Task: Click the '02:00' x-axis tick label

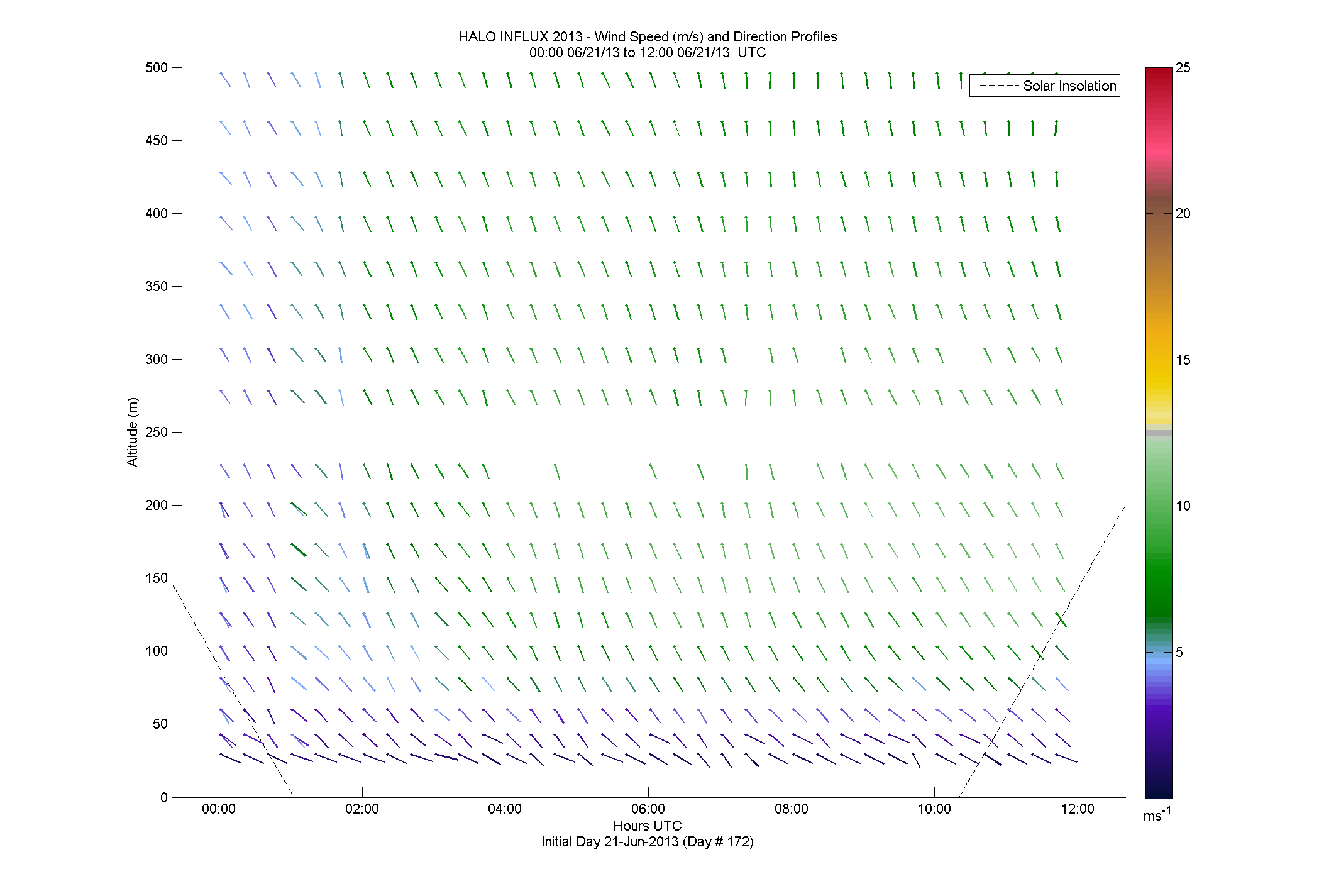Action: coord(362,809)
